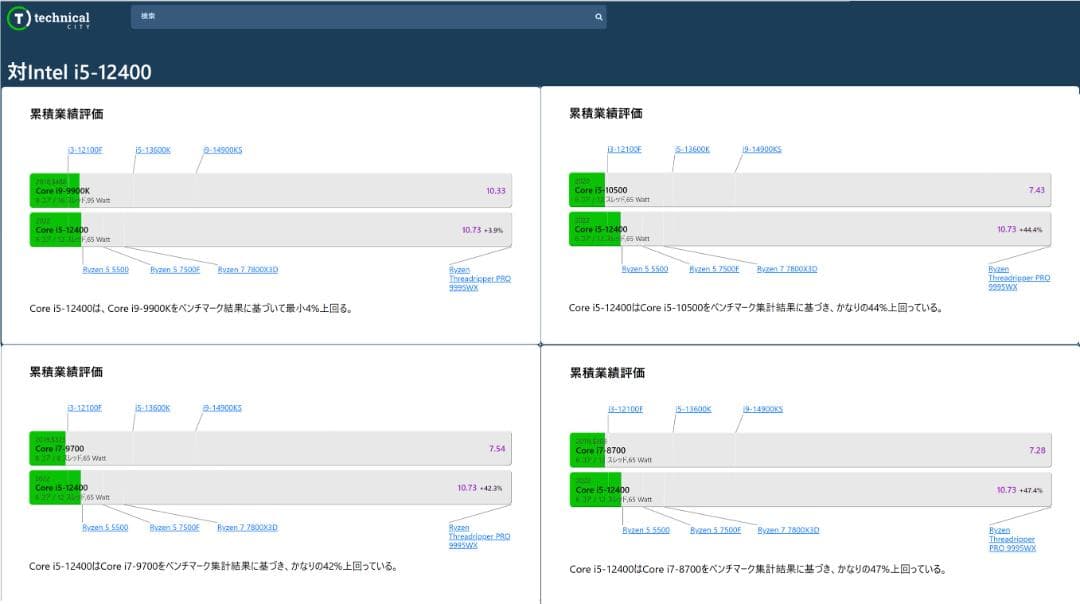The height and width of the screenshot is (604, 1080).
Task: Open Ryzen 5 7500F link in Core i9-9900K panel
Action: pyautogui.click(x=175, y=269)
